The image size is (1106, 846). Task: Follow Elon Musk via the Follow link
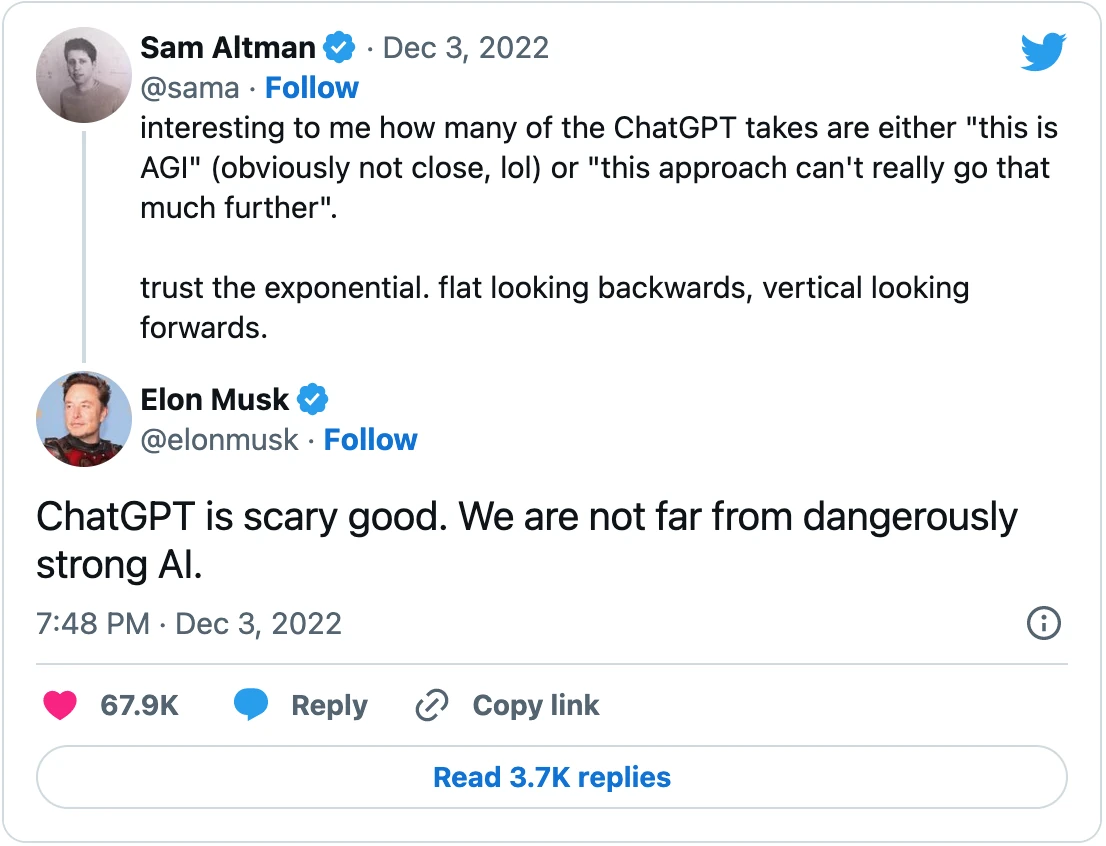(371, 439)
